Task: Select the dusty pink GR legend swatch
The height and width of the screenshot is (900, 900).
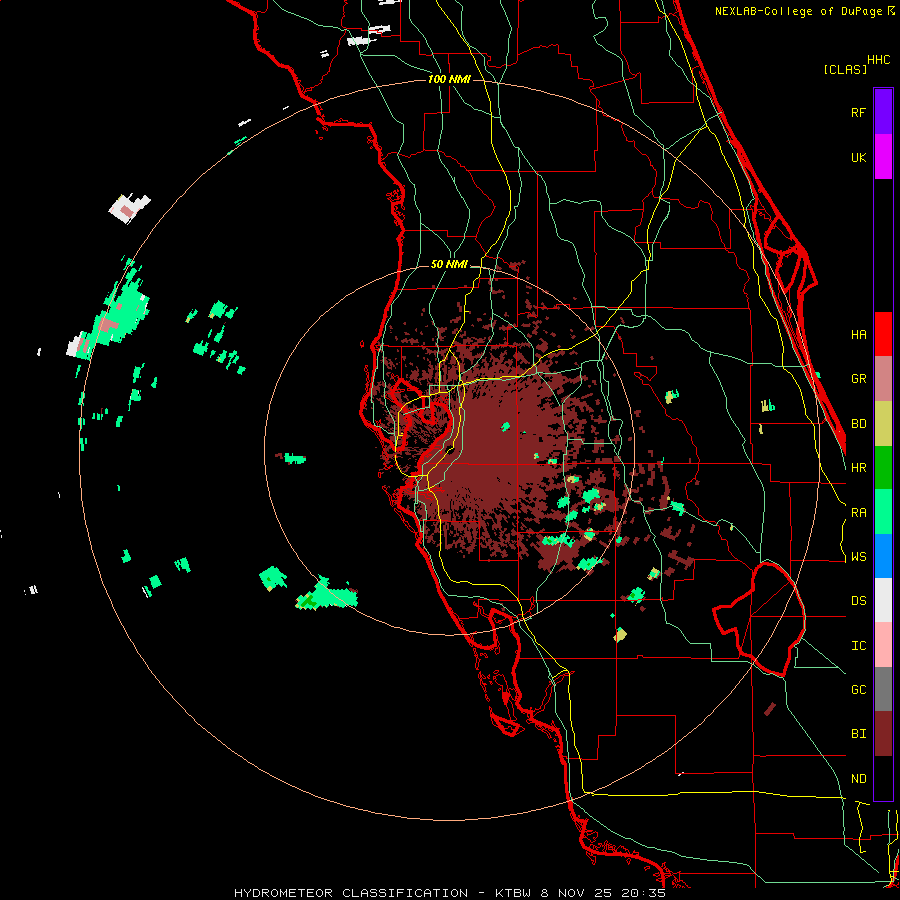Action: (883, 379)
